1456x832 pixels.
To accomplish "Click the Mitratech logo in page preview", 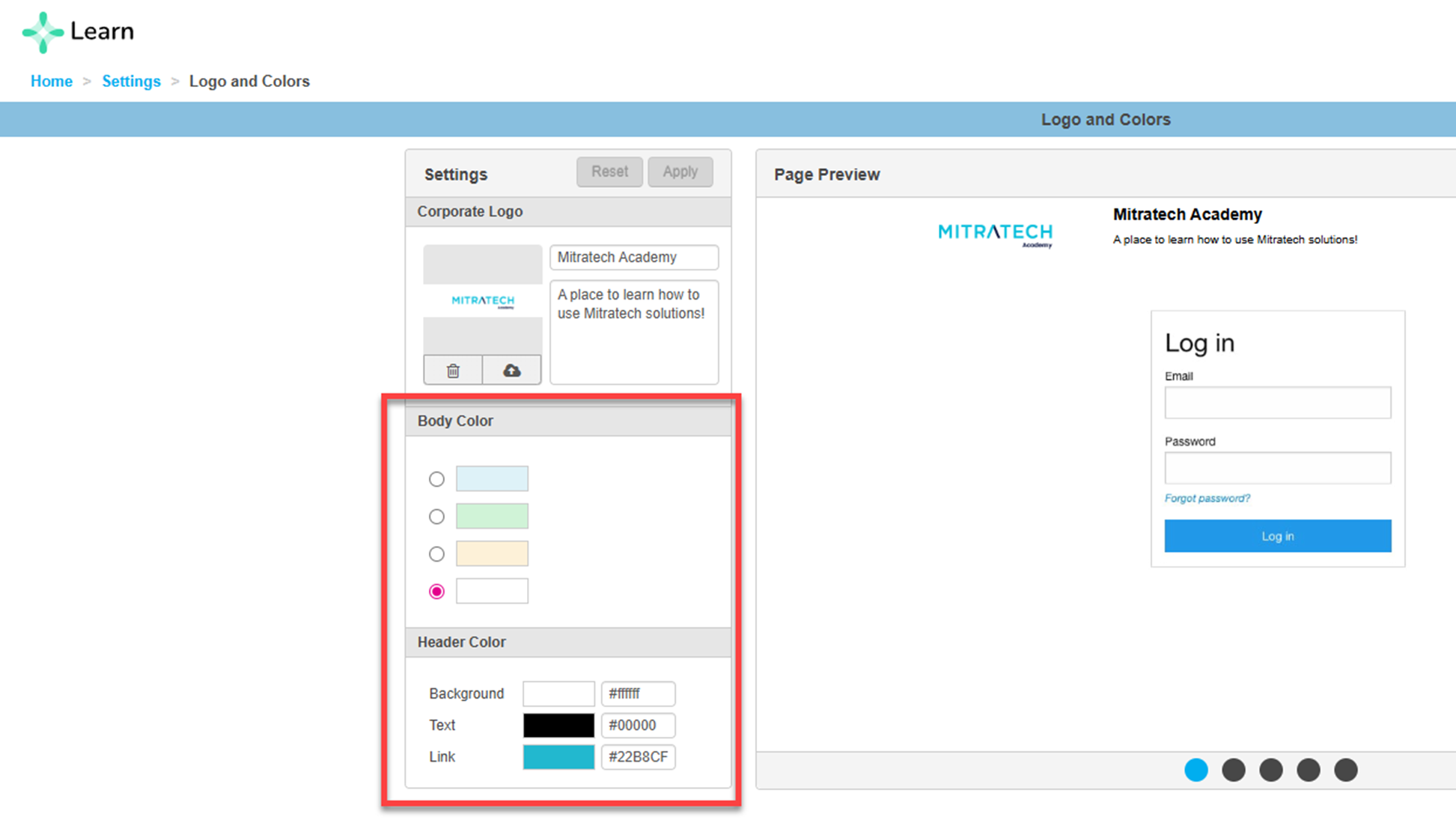I will (995, 234).
